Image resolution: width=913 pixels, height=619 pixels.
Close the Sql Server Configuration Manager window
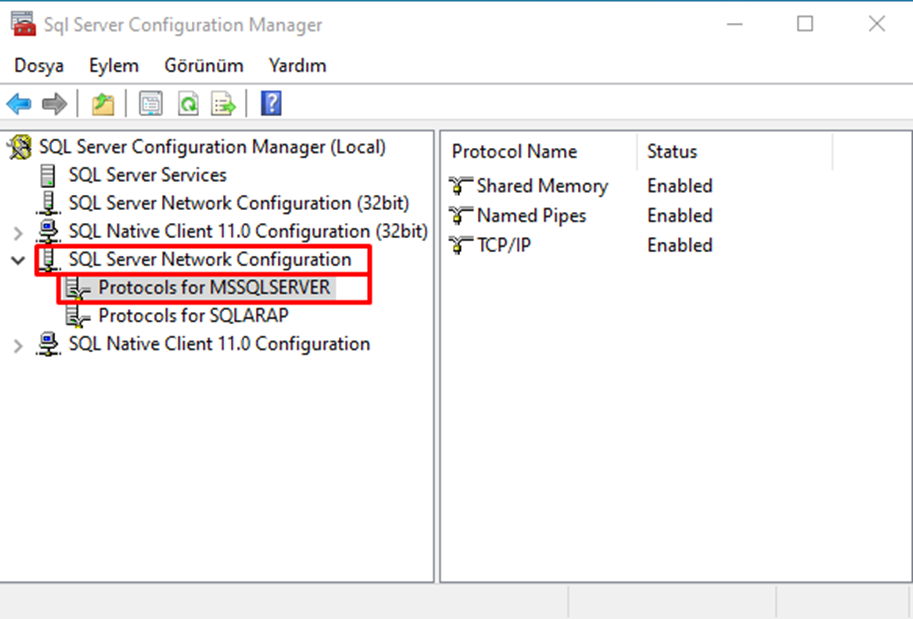click(x=877, y=24)
